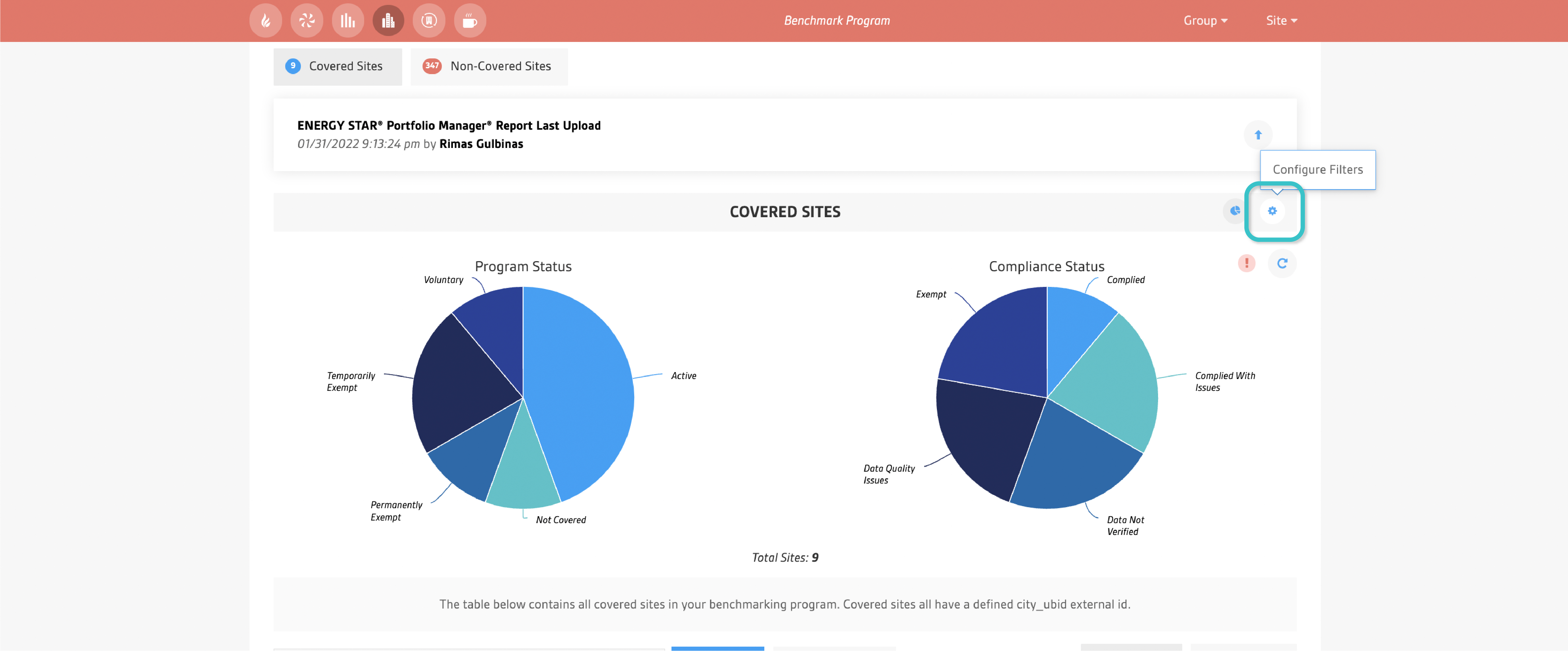
Task: Click the "Exempt" label in Compliance Status chart
Action: pos(931,295)
